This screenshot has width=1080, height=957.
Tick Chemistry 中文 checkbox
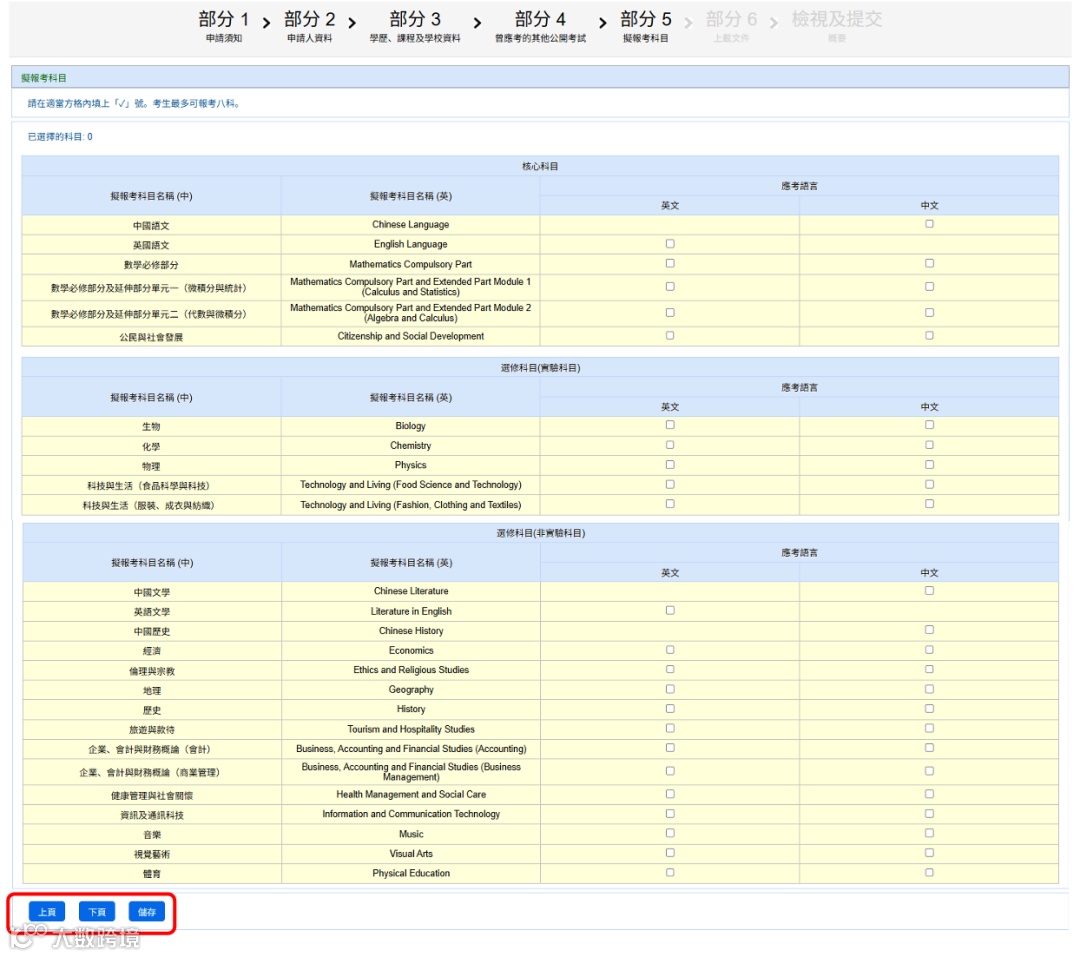point(929,445)
